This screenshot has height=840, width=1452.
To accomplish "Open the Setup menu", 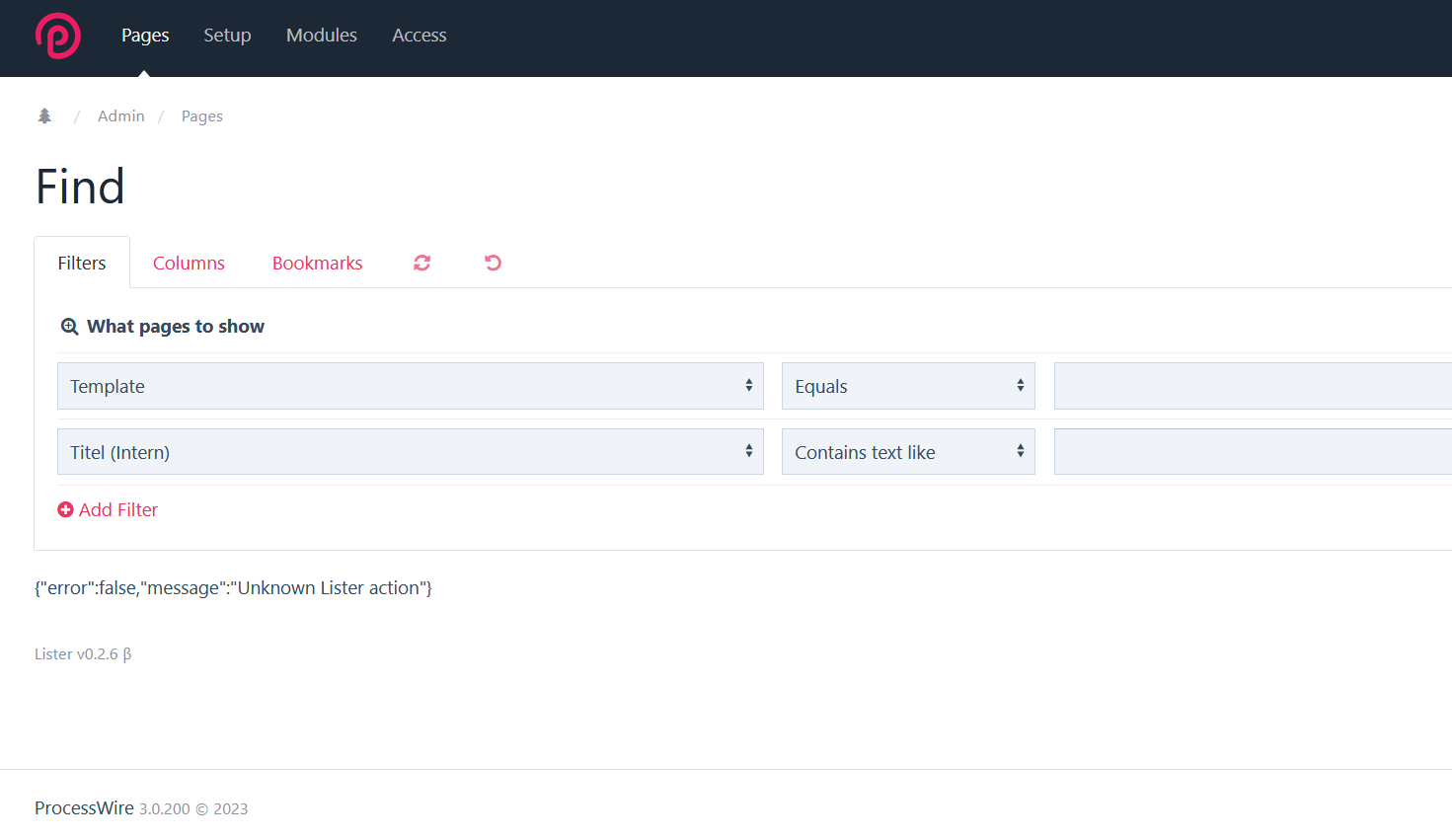I will tap(227, 36).
